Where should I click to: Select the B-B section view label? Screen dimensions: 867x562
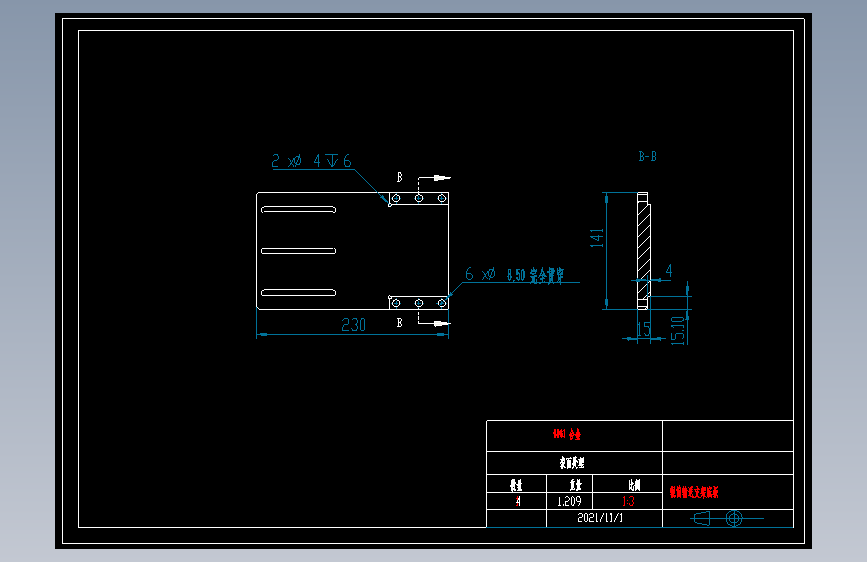tap(647, 157)
